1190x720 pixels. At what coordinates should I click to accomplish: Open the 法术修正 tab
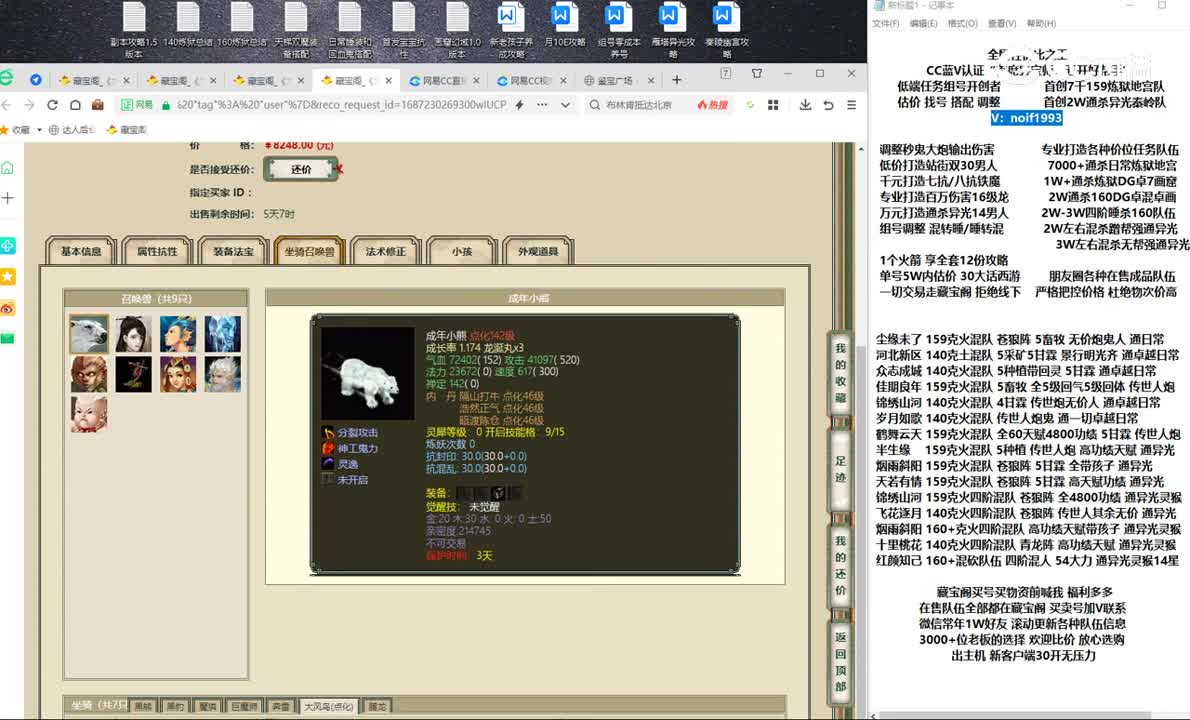[x=386, y=251]
